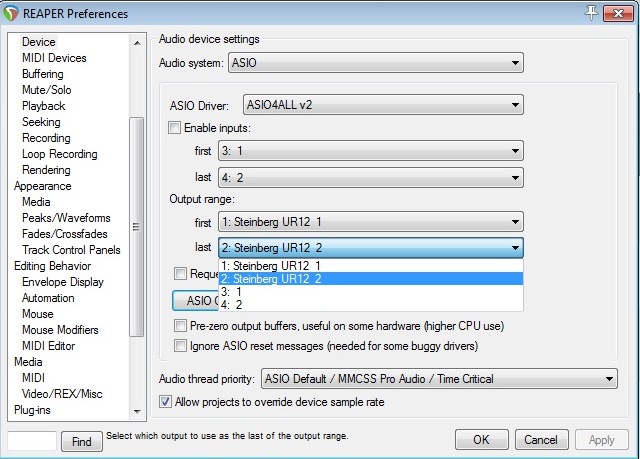Select Track Control Panels item
Viewport: 640px width, 459px height.
point(71,250)
